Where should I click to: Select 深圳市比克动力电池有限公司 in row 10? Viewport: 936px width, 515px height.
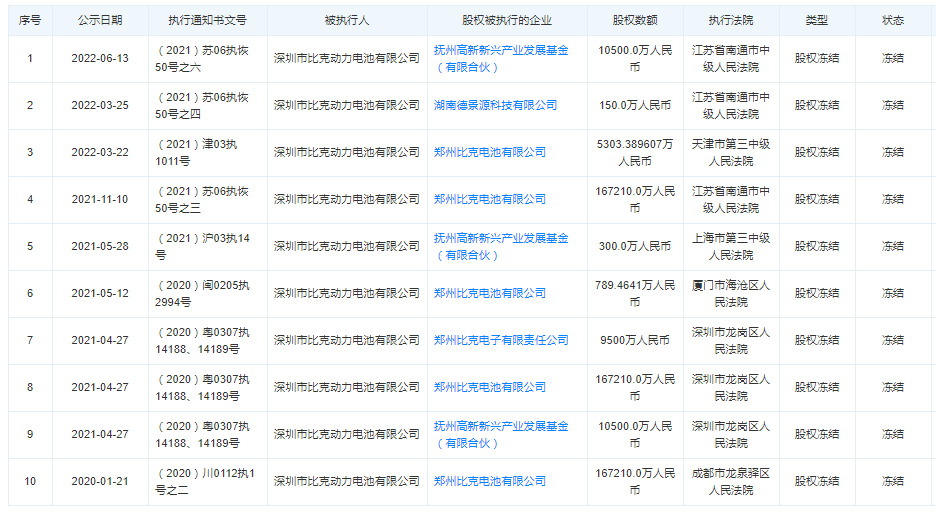point(347,481)
